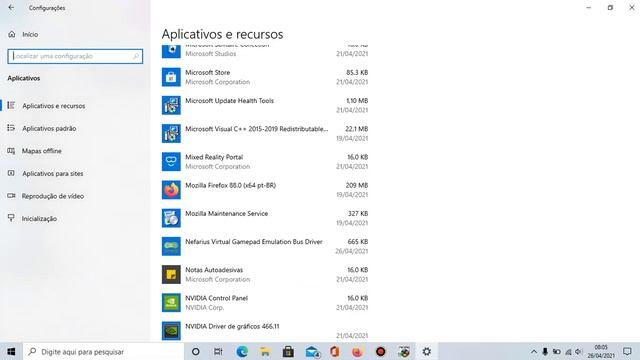The image size is (640, 360).
Task: Click the Microsoft Update Health Tools icon
Action: [171, 105]
